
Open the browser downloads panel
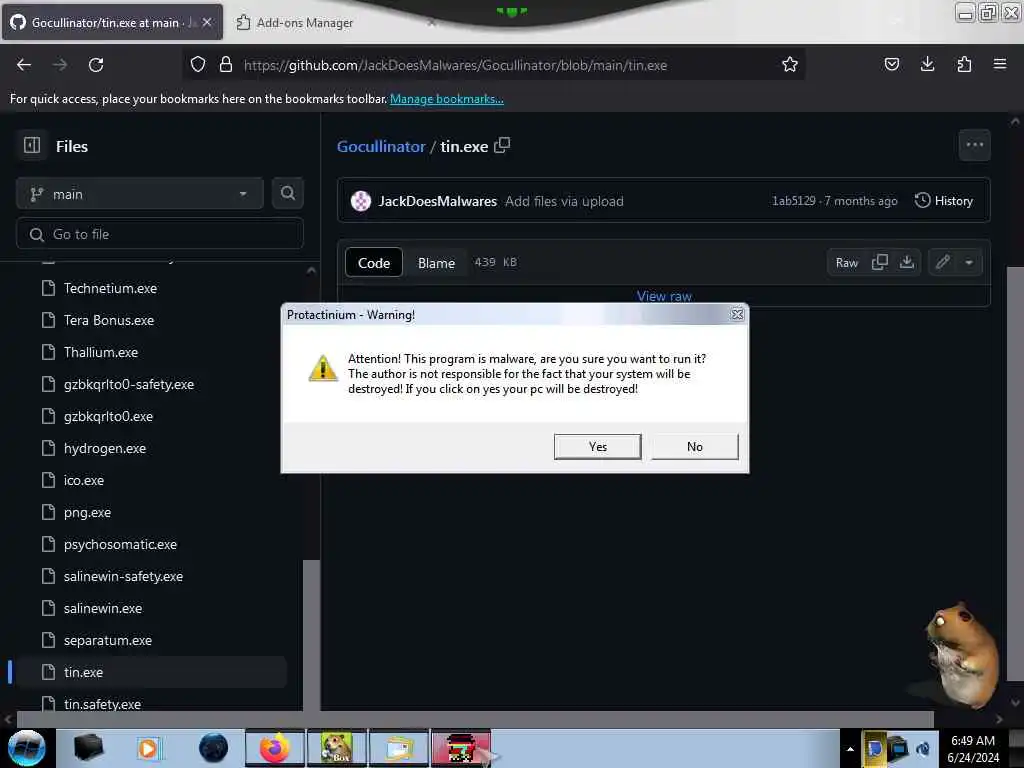pos(927,64)
